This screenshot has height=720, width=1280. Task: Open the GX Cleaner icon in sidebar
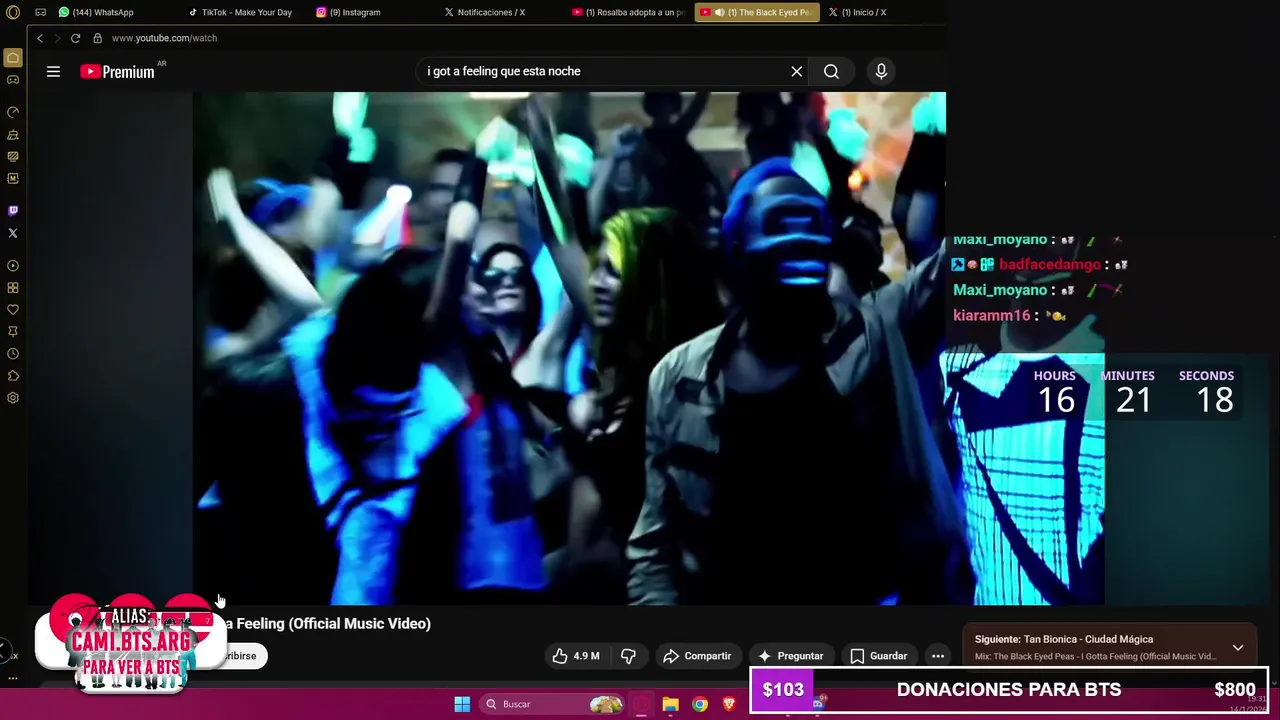point(13,134)
